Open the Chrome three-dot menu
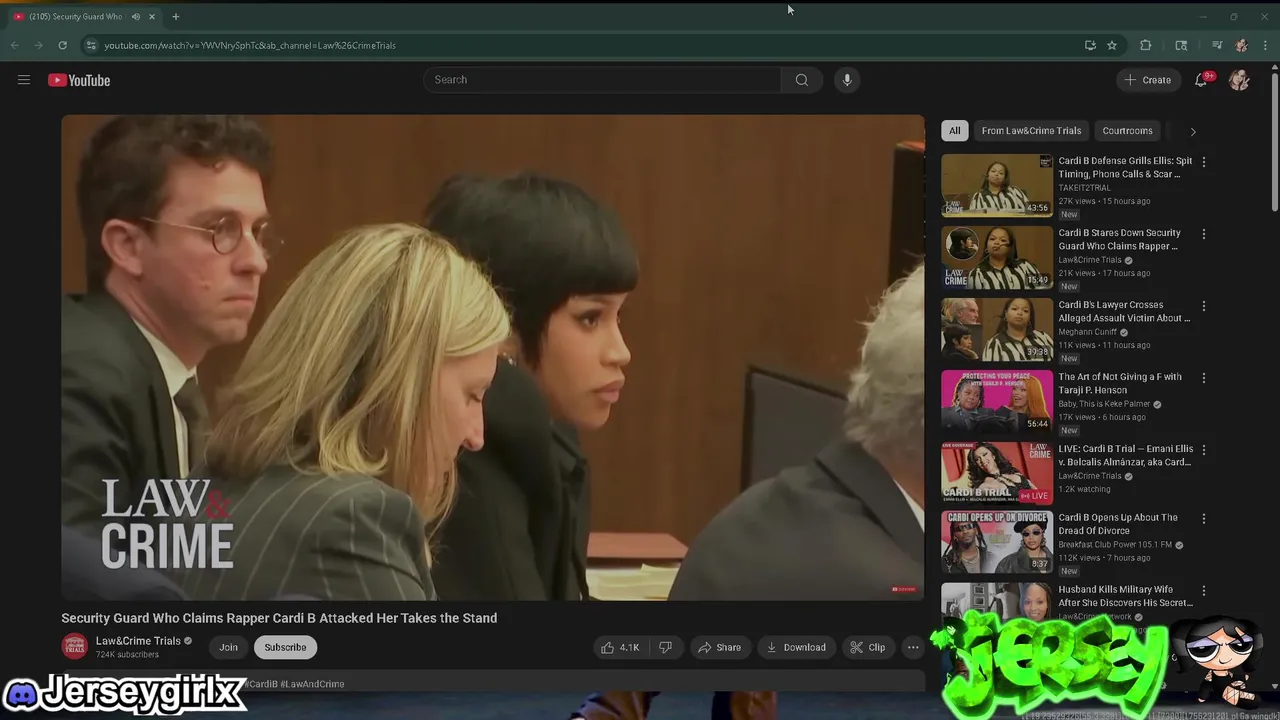The height and width of the screenshot is (720, 1280). [x=1266, y=45]
